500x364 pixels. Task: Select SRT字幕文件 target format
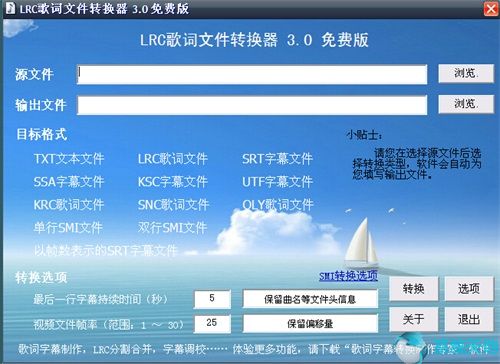click(277, 159)
